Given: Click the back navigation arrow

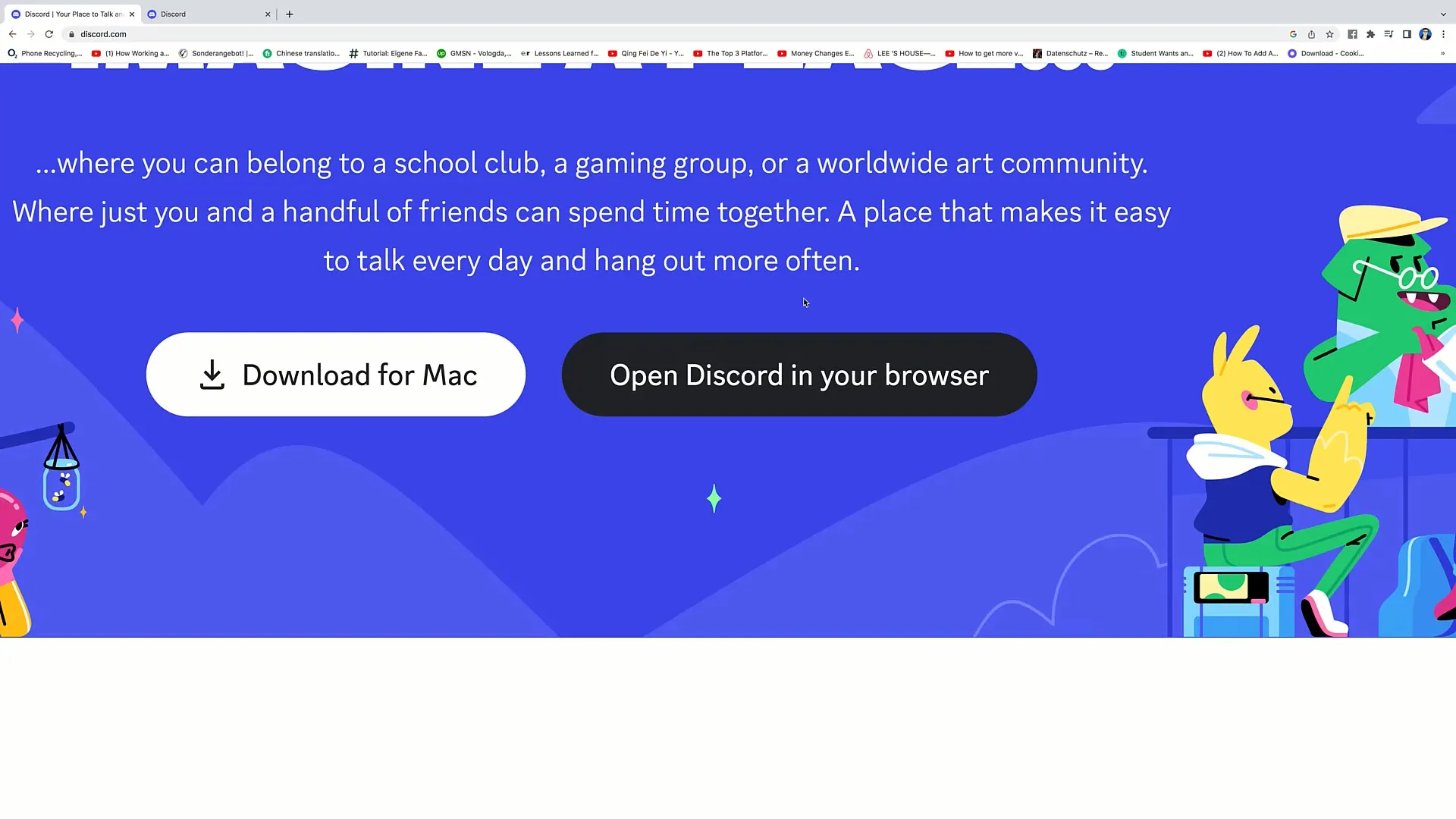Looking at the screenshot, I should click(12, 33).
